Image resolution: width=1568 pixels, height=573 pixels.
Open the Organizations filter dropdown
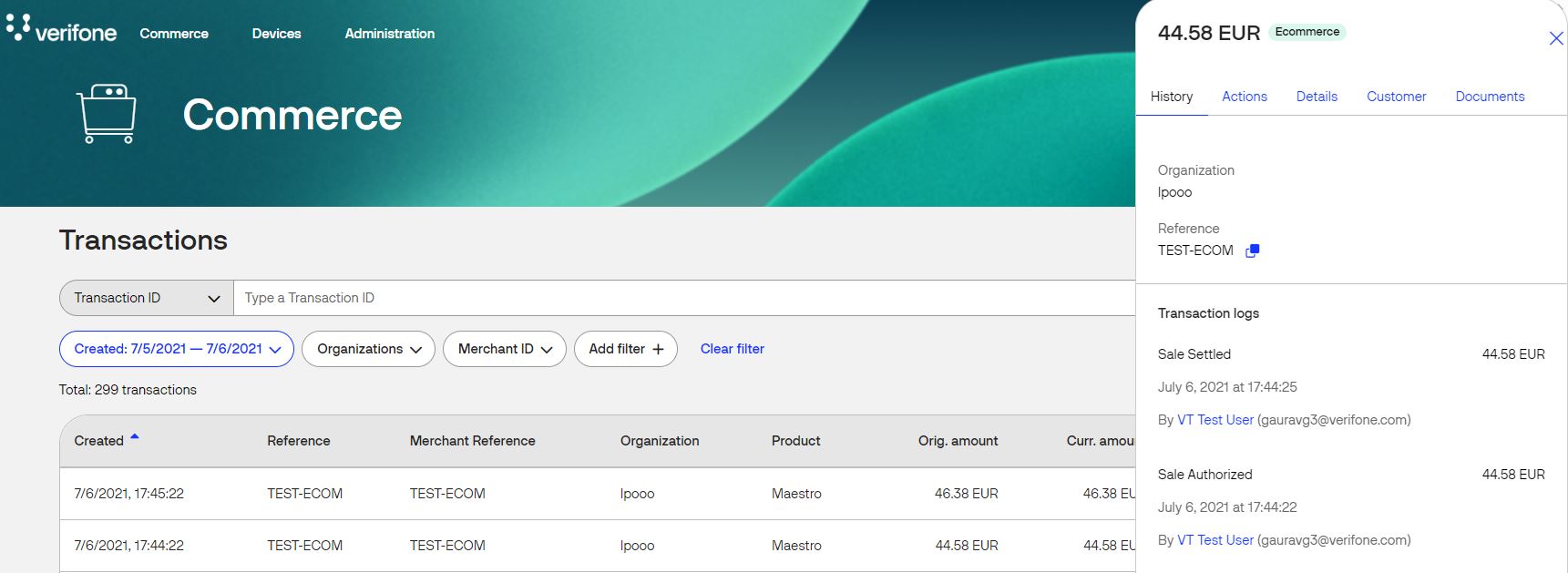(x=368, y=349)
